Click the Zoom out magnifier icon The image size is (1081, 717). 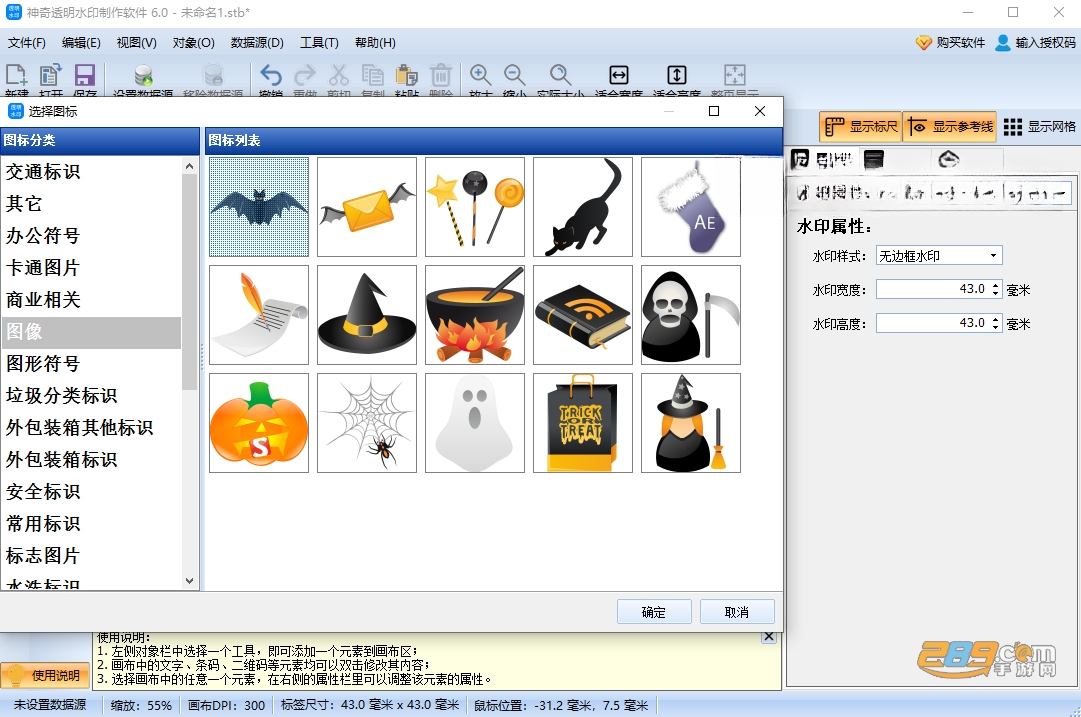[x=514, y=75]
